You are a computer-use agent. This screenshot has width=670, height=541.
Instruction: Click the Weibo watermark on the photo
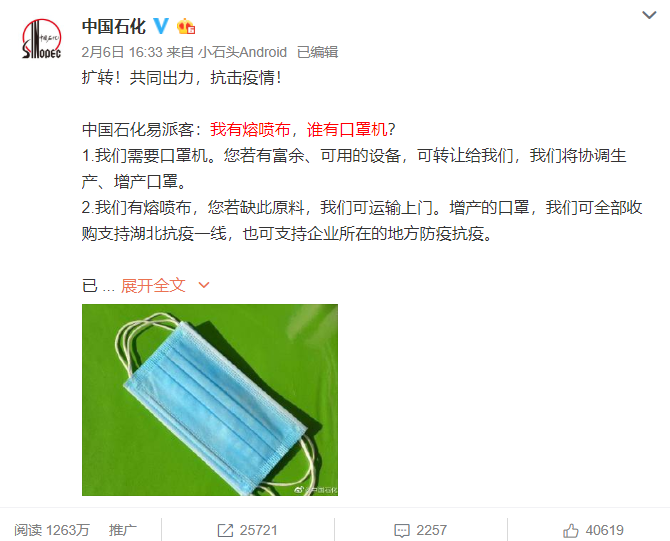pos(316,490)
